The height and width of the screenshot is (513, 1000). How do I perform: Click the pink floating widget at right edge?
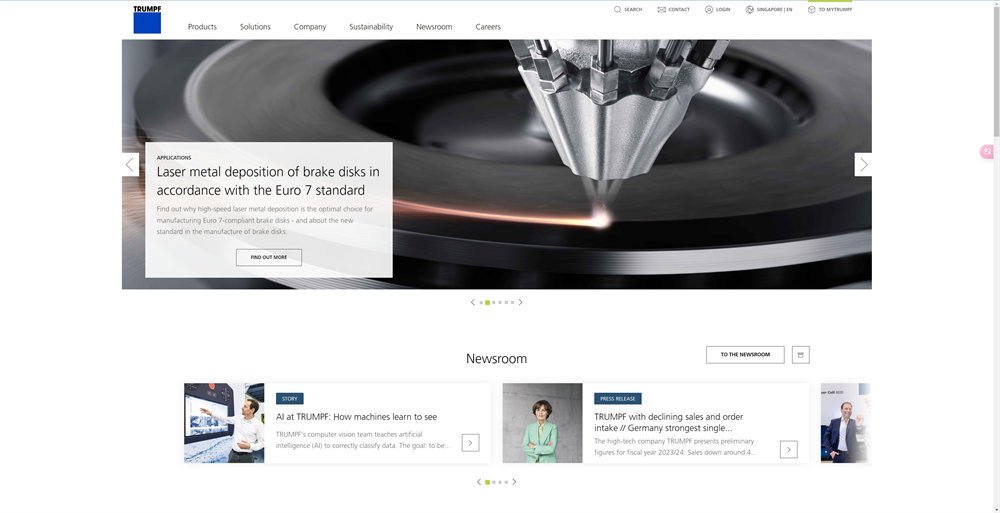(x=987, y=151)
